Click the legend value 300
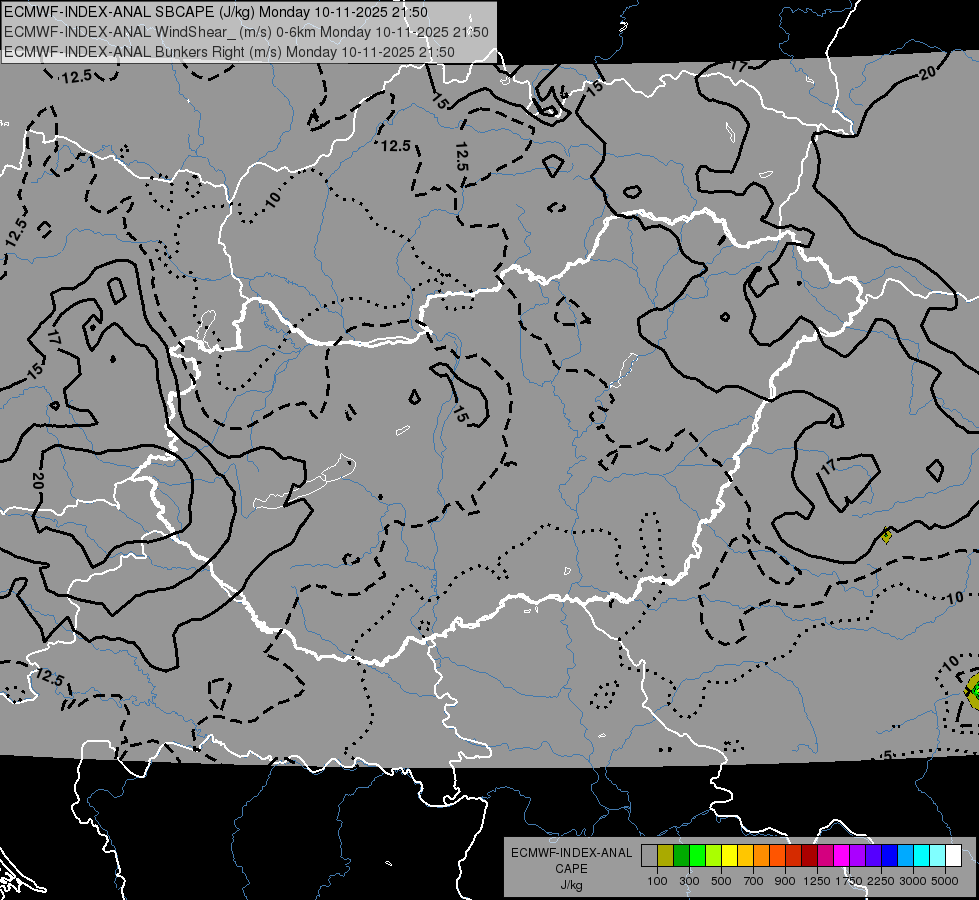 click(689, 881)
